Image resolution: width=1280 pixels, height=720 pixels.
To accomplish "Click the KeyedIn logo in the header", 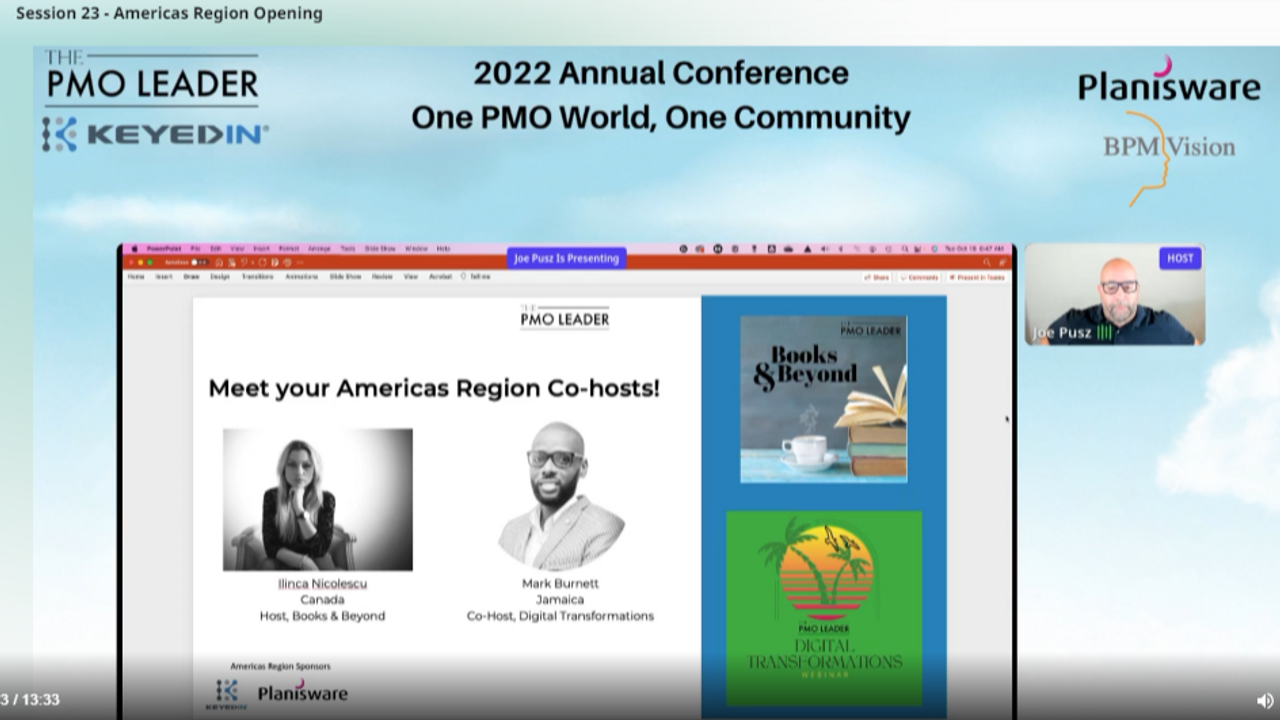I will pyautogui.click(x=155, y=134).
